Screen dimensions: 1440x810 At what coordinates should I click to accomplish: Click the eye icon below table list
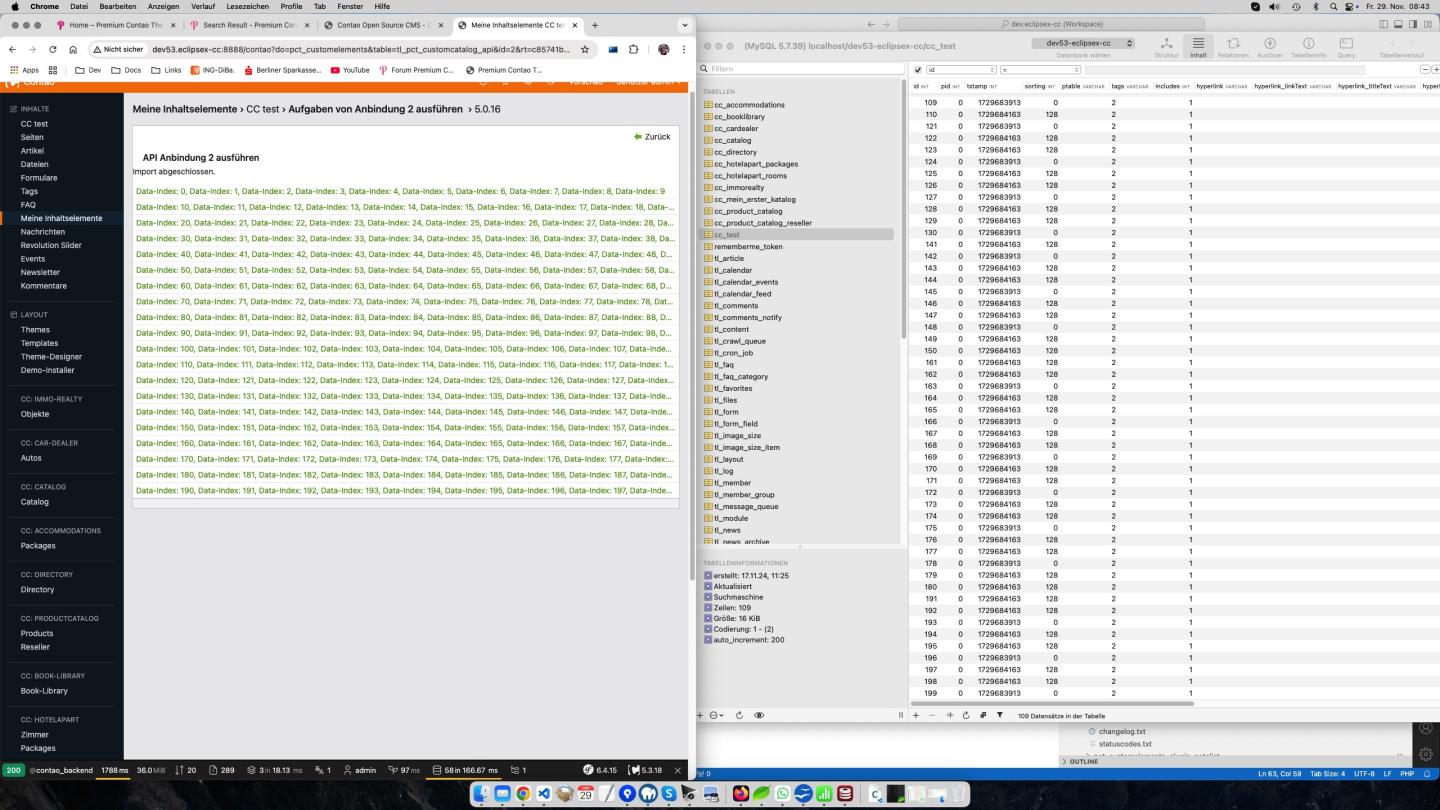759,715
